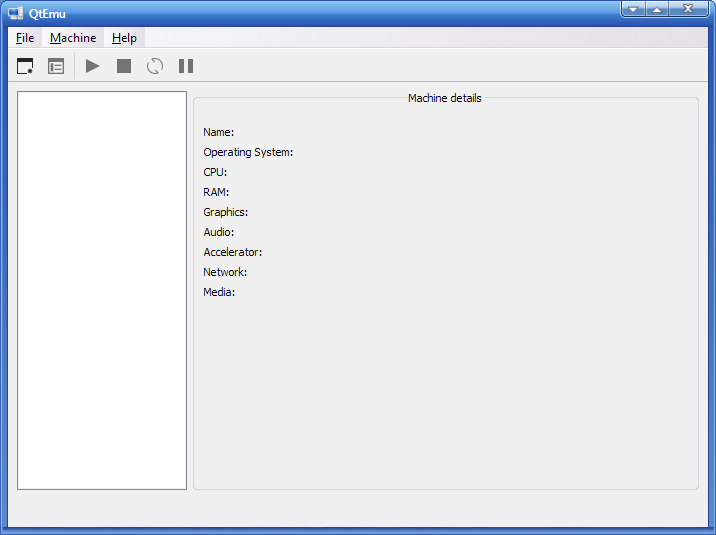716x535 pixels.
Task: Click the CPU: label
Action: [215, 173]
